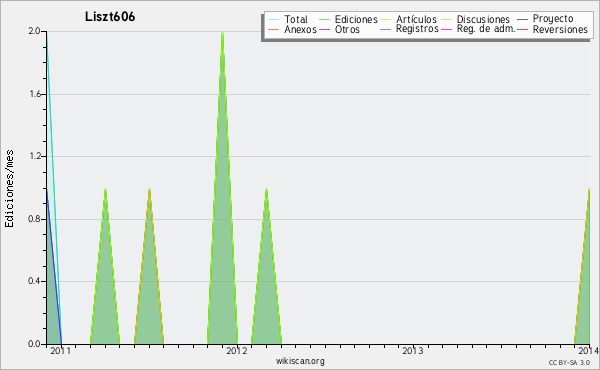600x370 pixels.
Task: Click the chart title Liszt606
Action: (110, 17)
